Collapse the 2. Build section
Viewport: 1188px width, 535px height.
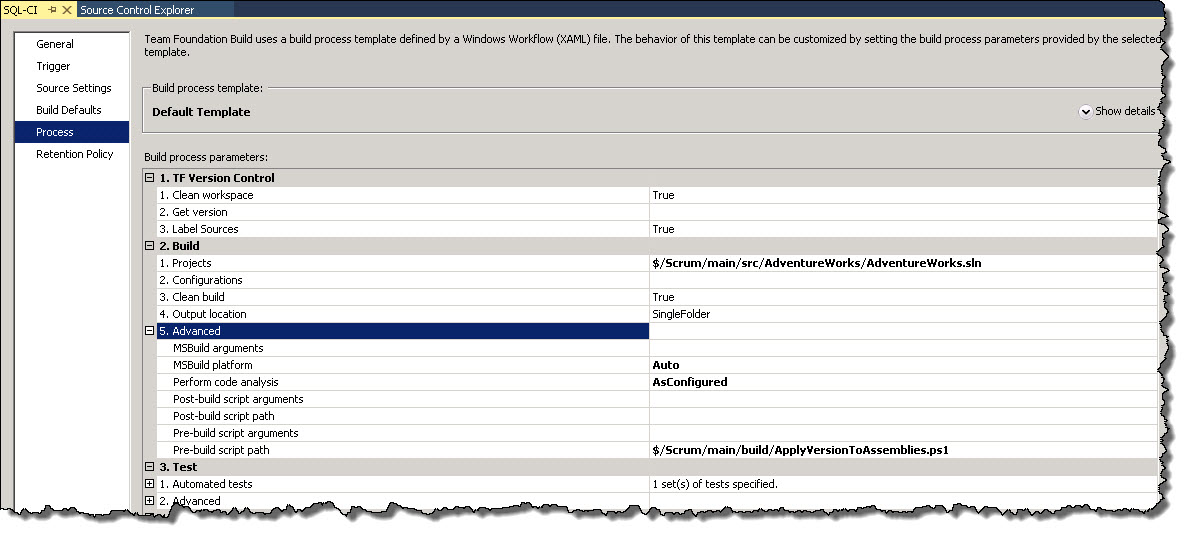tap(150, 246)
